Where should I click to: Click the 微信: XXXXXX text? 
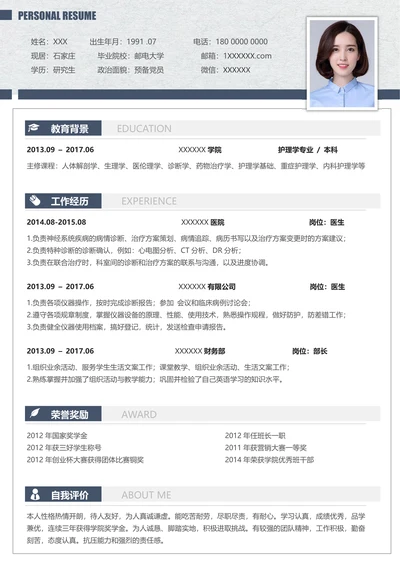click(x=226, y=70)
